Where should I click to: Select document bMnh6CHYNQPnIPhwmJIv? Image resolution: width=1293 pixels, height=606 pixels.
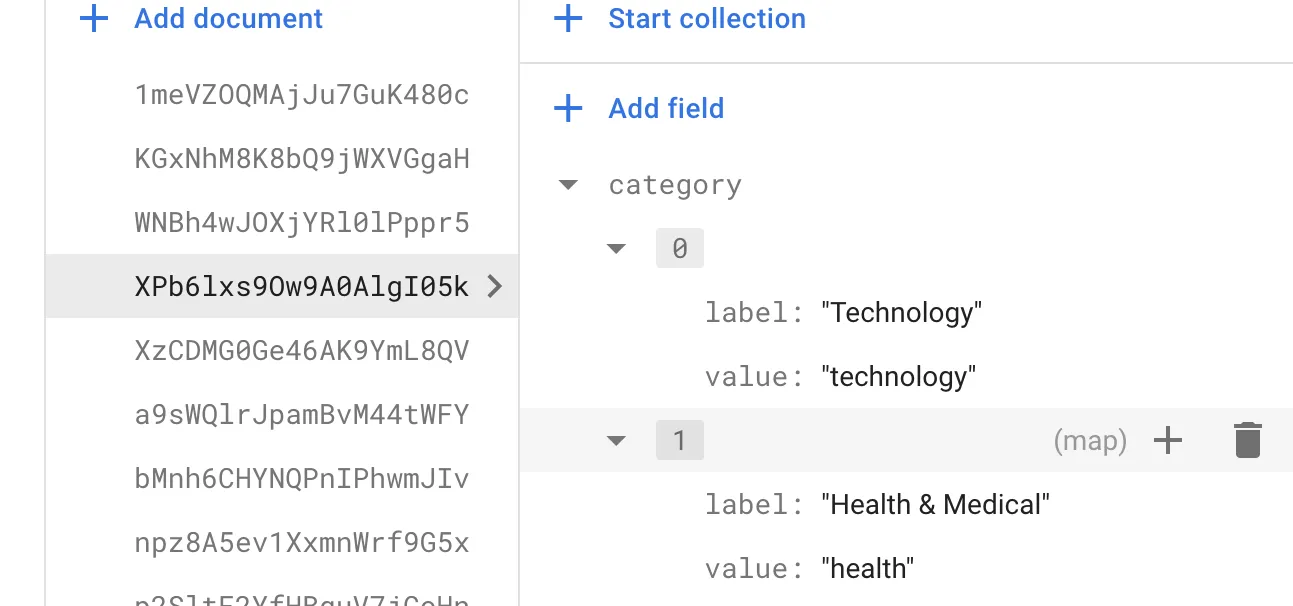[x=301, y=479]
